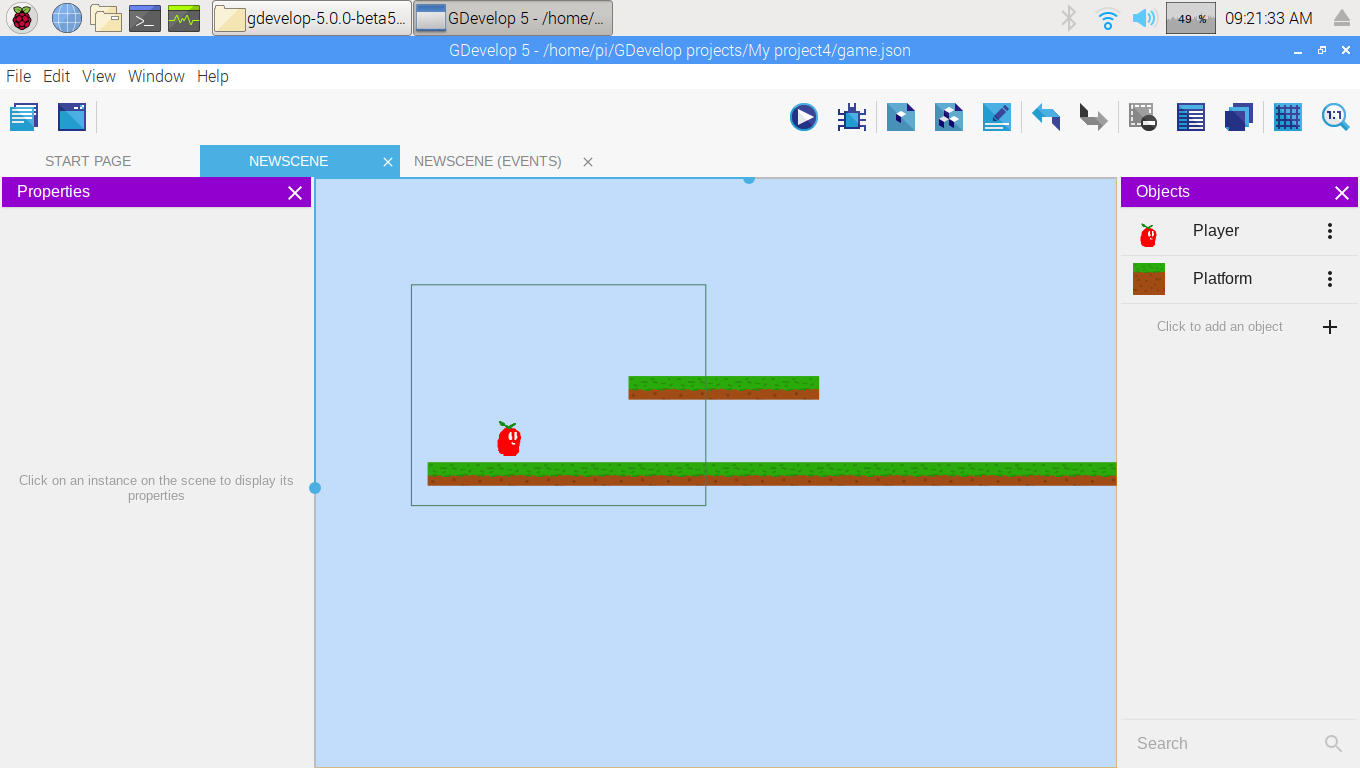Close the Objects panel

[x=1342, y=193]
